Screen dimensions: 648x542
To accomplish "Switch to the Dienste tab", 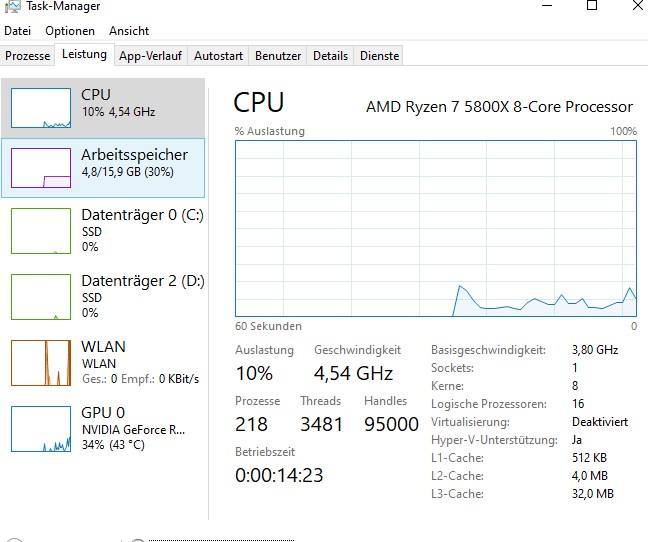I will point(379,56).
